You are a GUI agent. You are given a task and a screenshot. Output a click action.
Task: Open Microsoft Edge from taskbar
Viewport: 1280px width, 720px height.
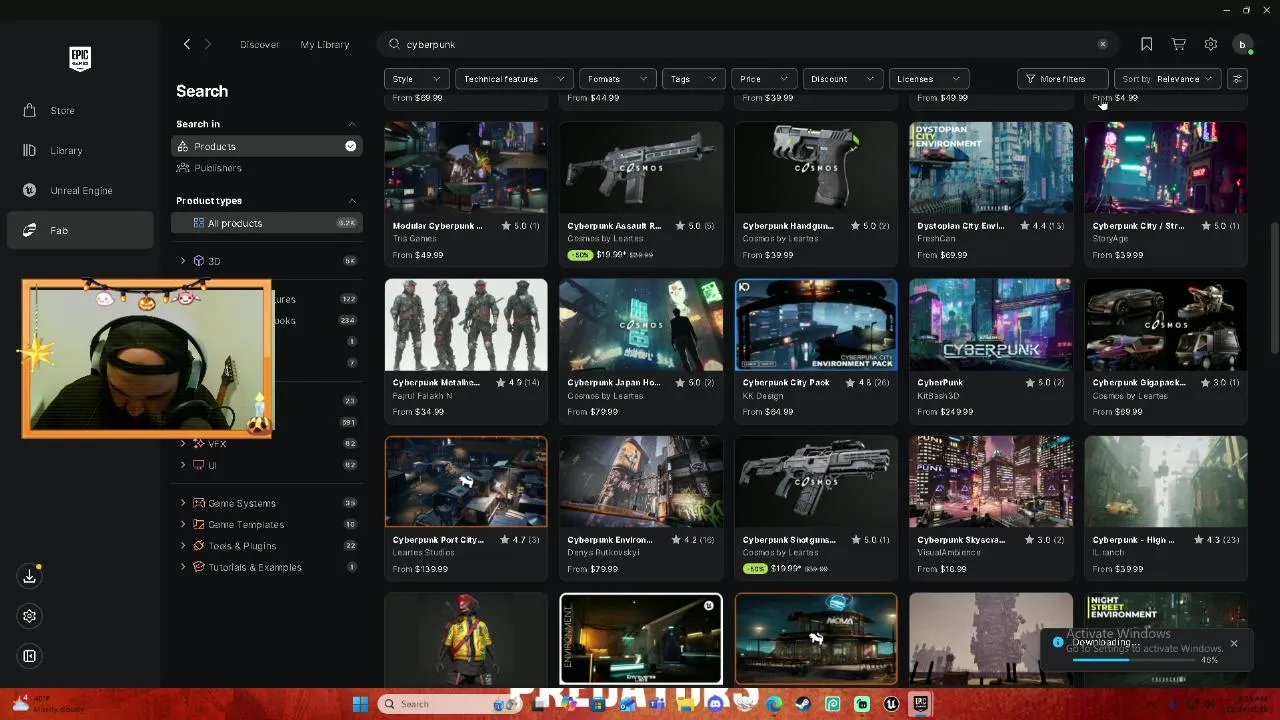pyautogui.click(x=774, y=704)
